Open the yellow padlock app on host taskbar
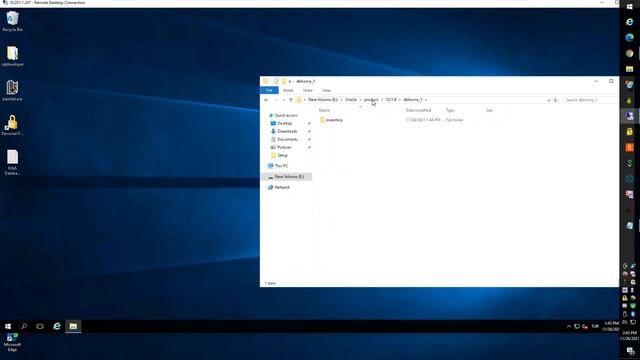The image size is (640, 360). (x=629, y=131)
